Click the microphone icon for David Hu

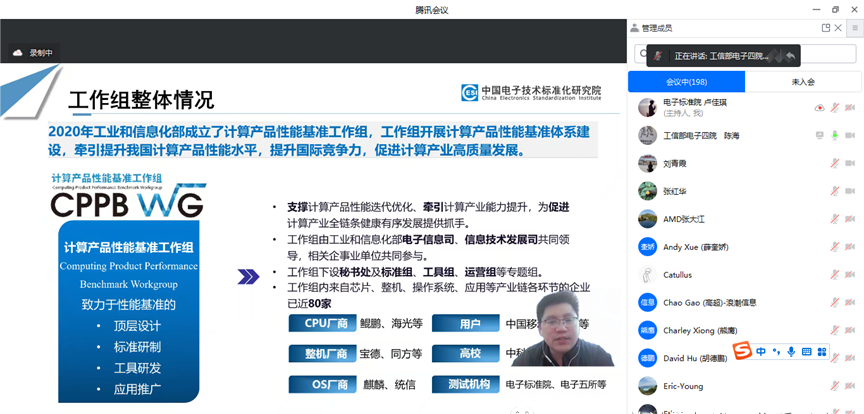click(x=835, y=358)
